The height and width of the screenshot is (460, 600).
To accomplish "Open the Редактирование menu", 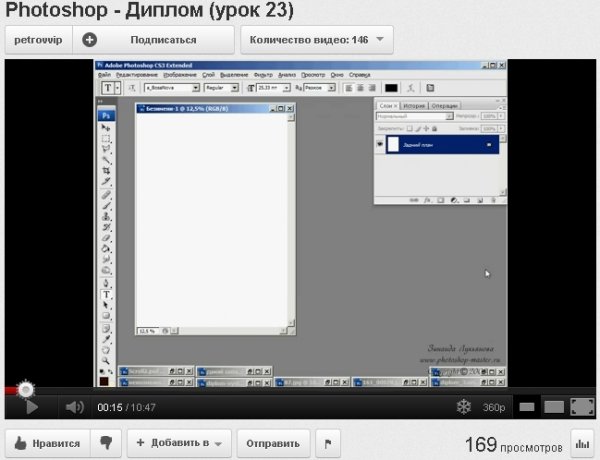I will click(137, 75).
